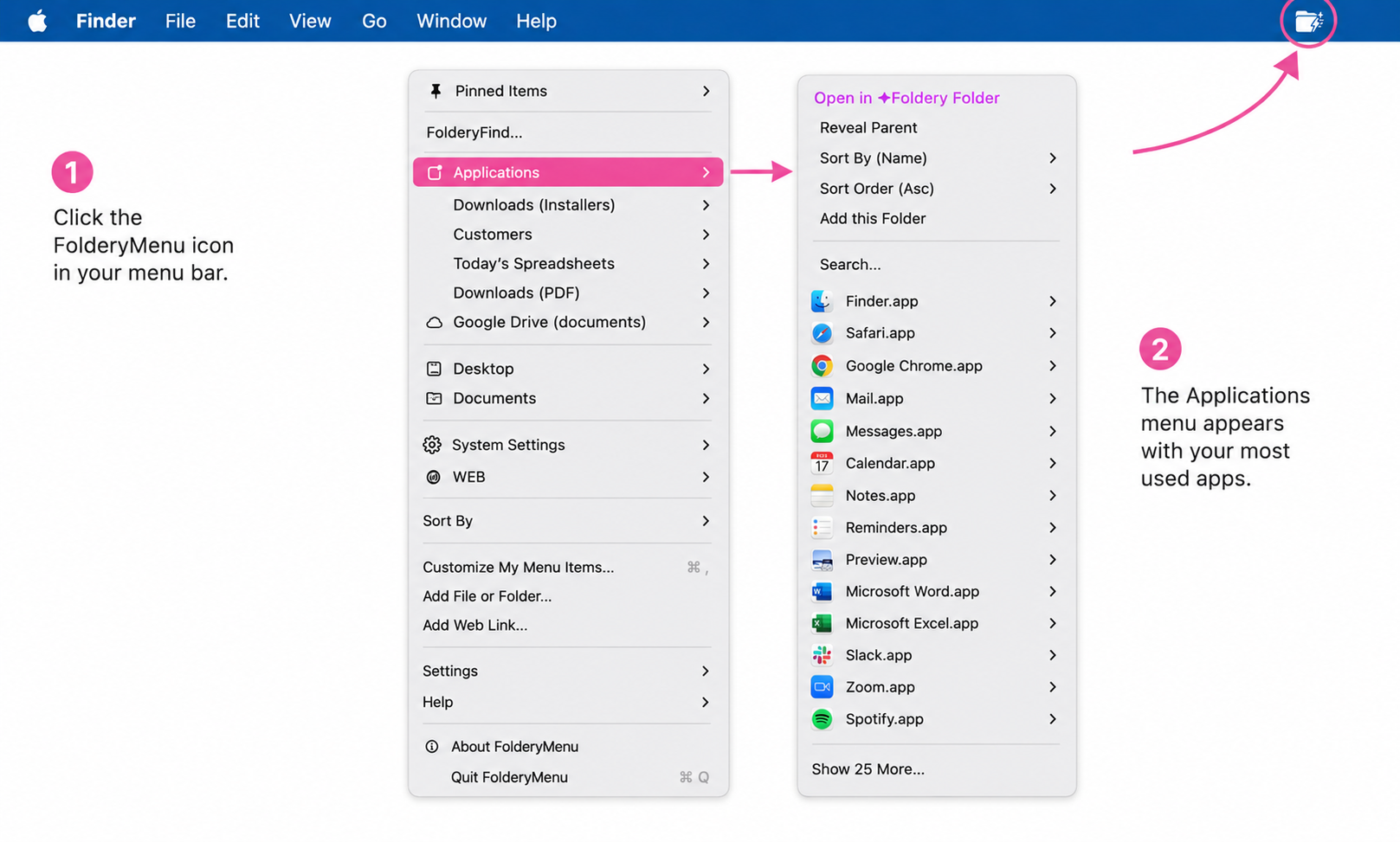Viewport: 1400px width, 842px height.
Task: Choose Add this Folder
Action: coord(873,219)
